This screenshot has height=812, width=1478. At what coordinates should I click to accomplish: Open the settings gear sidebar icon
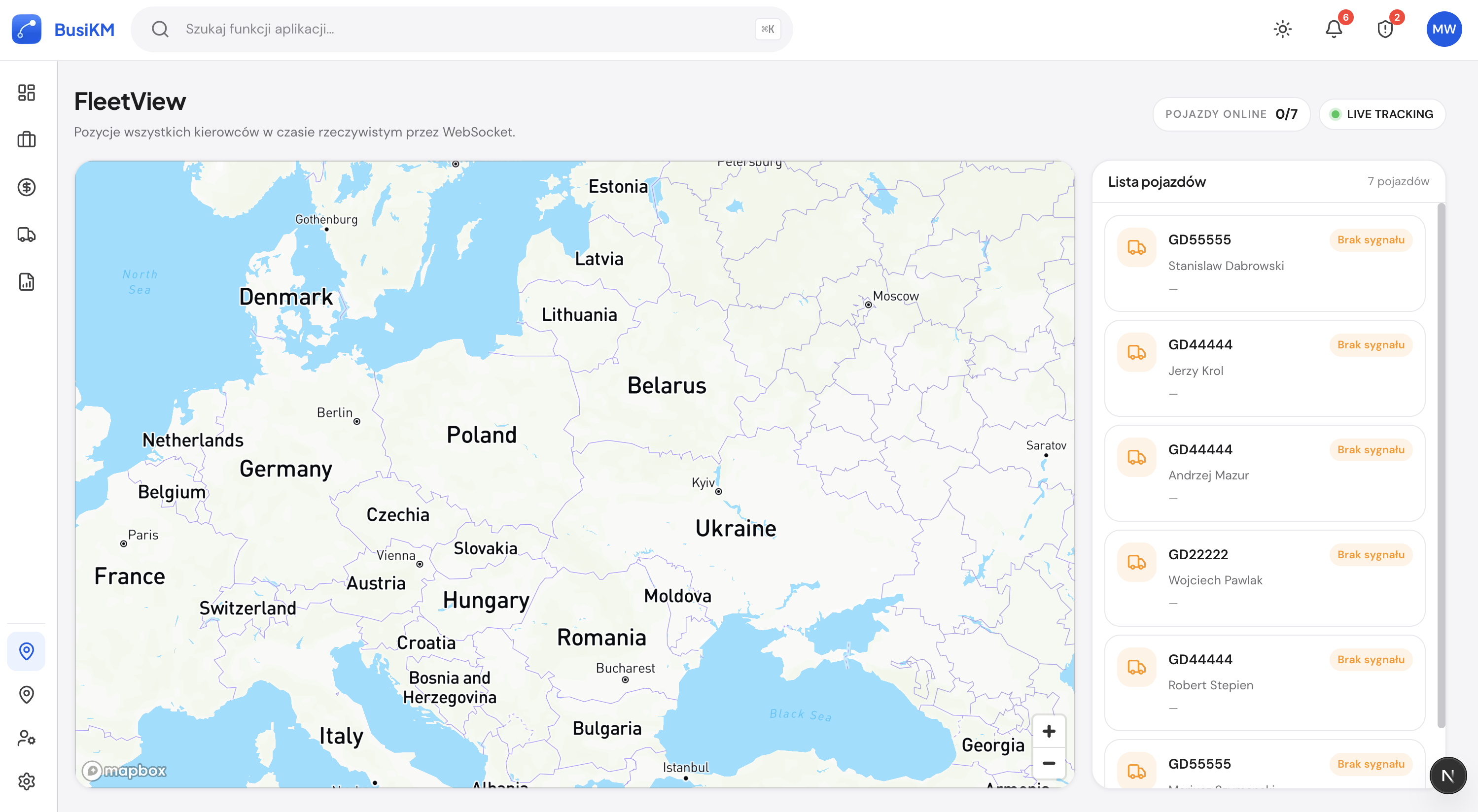[x=27, y=781]
